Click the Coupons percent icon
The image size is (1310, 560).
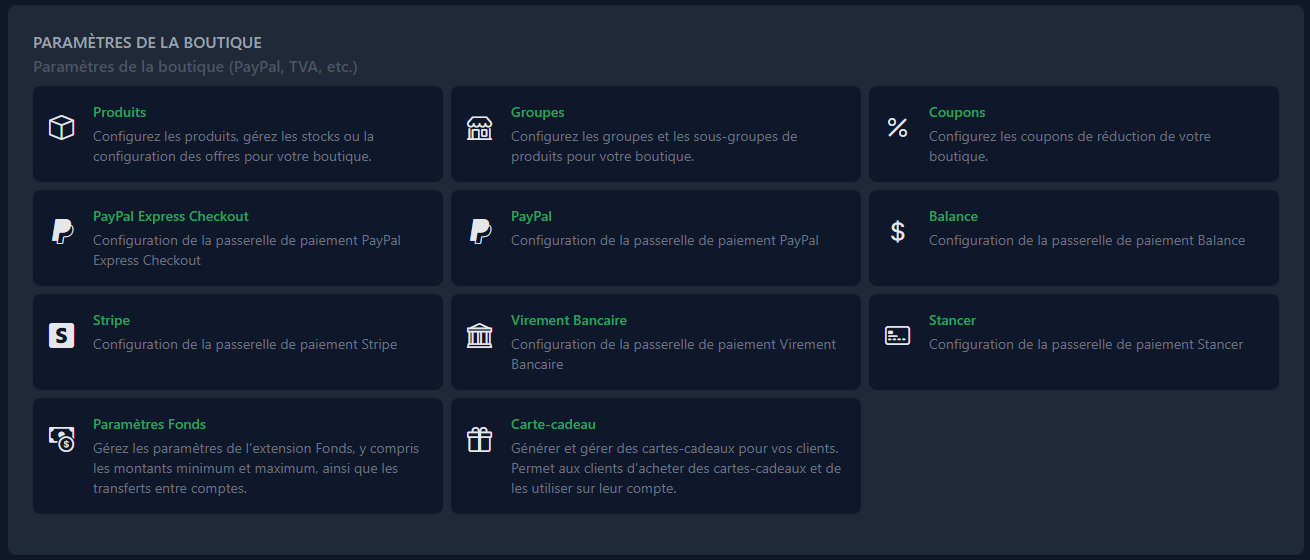tap(898, 128)
